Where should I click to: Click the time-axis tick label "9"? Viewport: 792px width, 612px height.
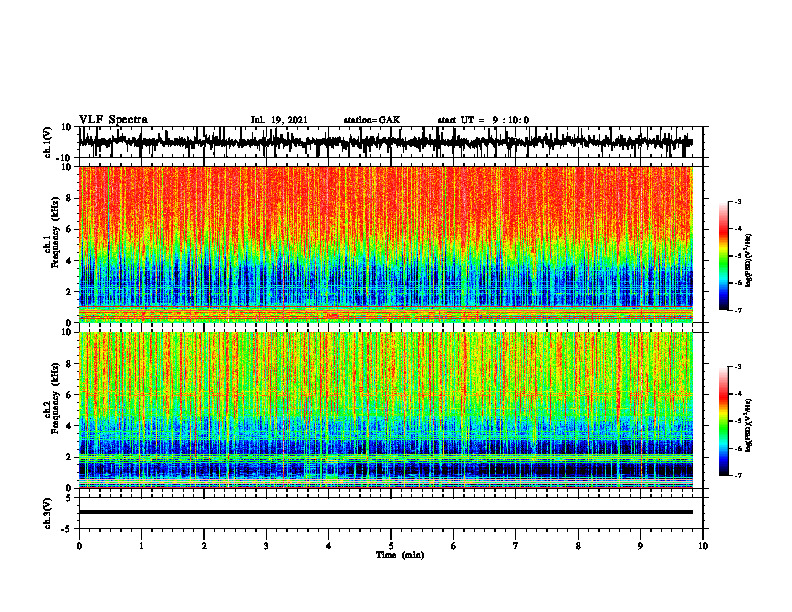tap(640, 546)
